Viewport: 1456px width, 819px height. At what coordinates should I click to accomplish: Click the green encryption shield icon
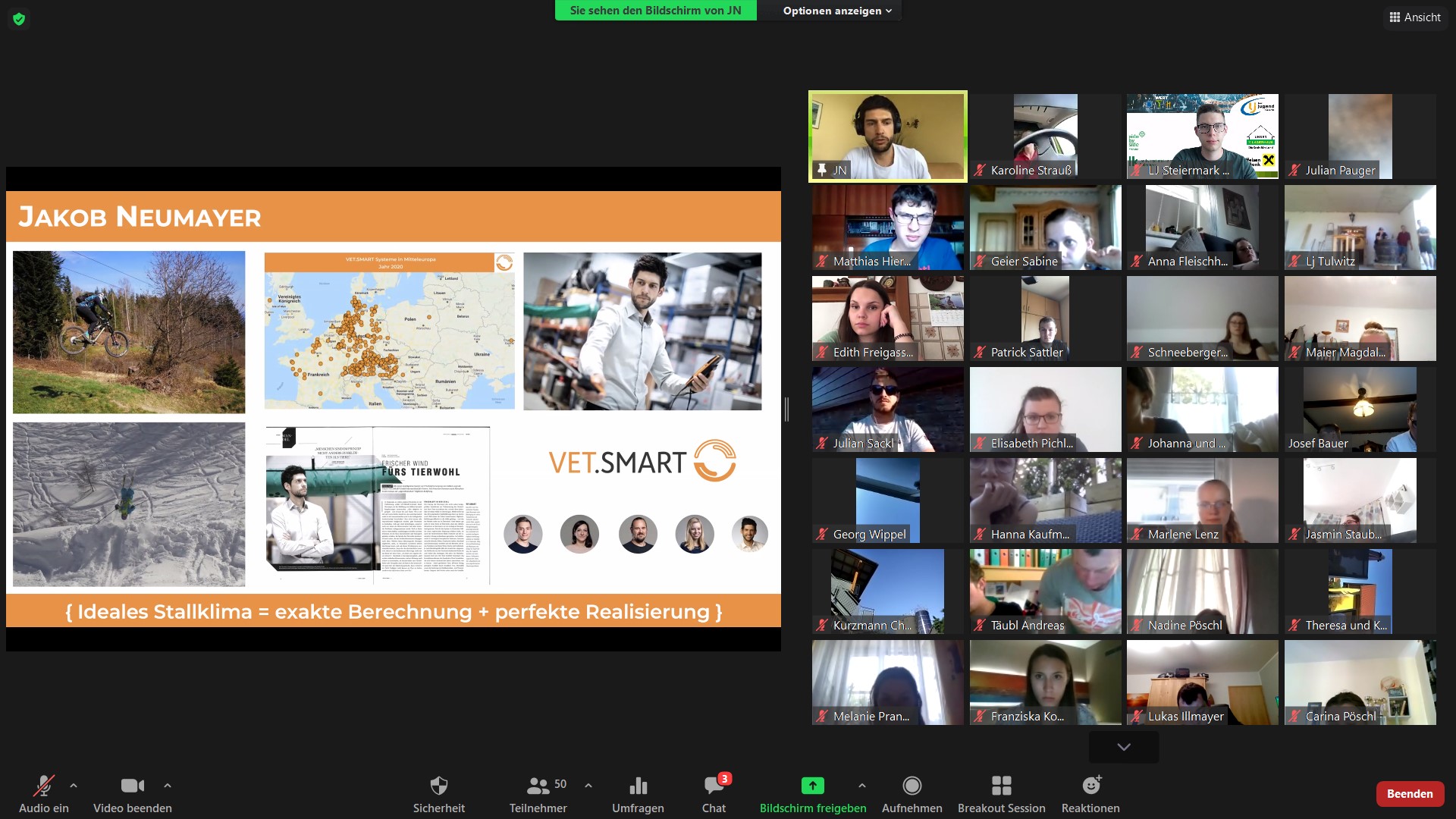(x=19, y=19)
